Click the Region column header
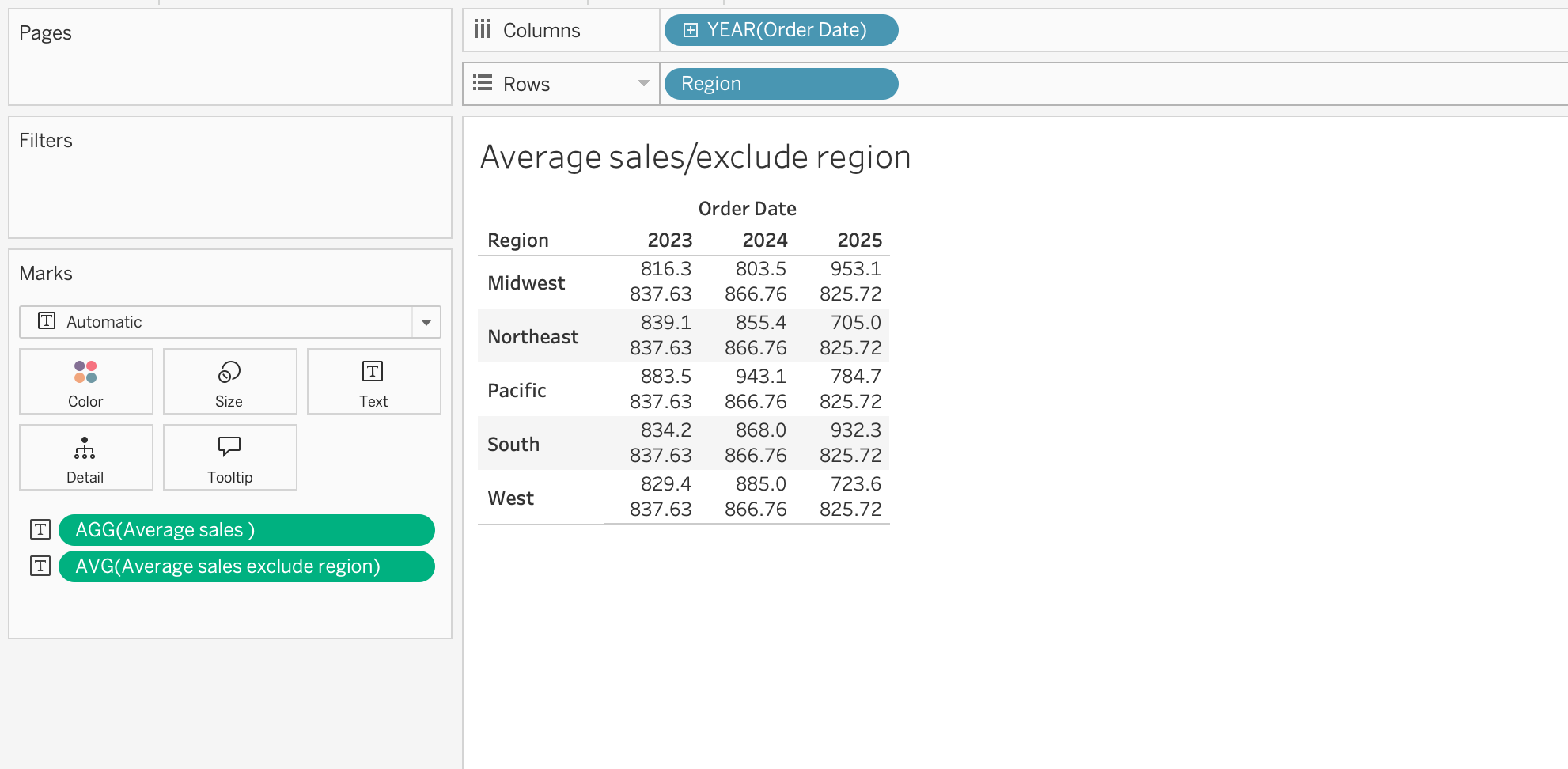 (517, 241)
